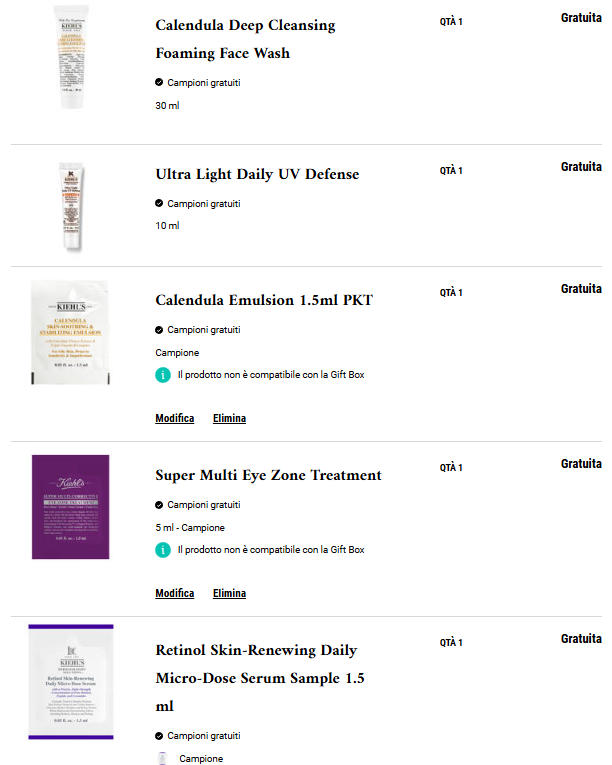View the Calendula Face Wash tube thumbnail
The image size is (612, 765).
tap(72, 57)
